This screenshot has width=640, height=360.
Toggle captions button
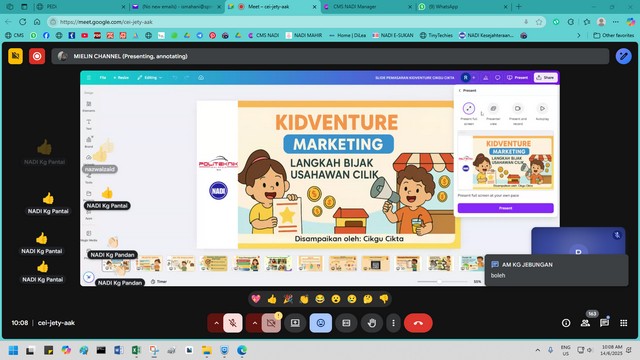point(346,323)
